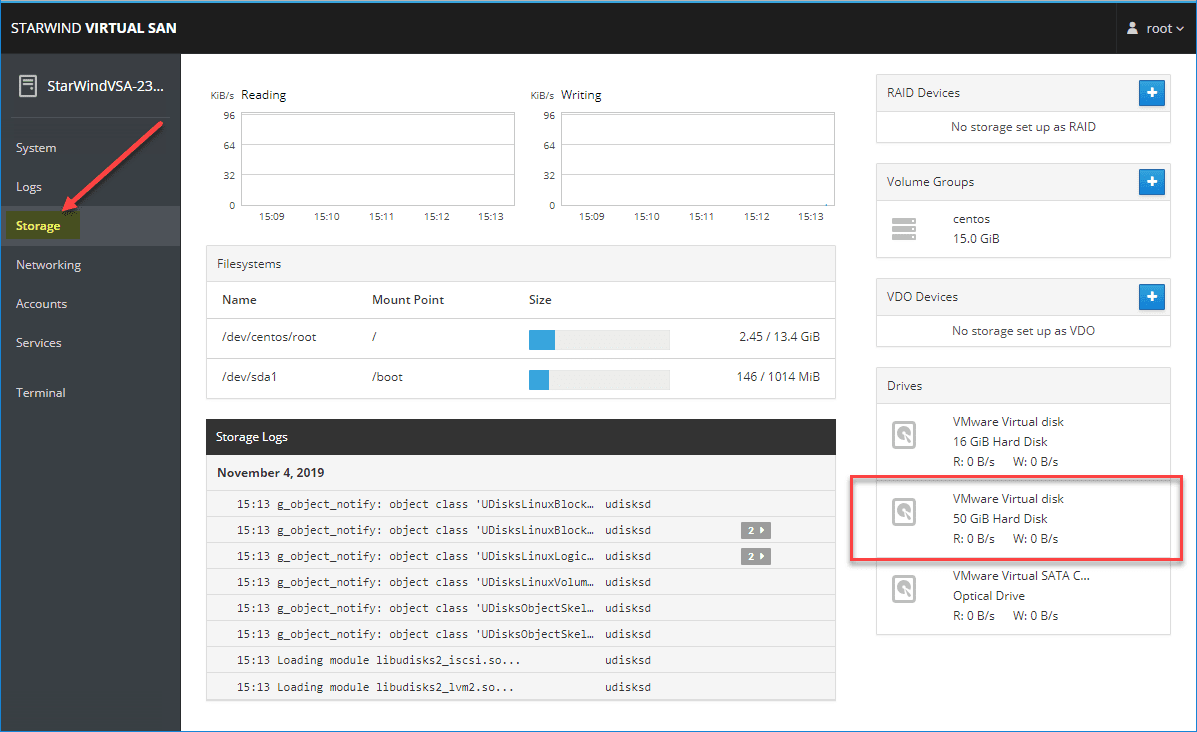Click the centos volume group disk icon
1197x732 pixels.
pyautogui.click(x=904, y=229)
